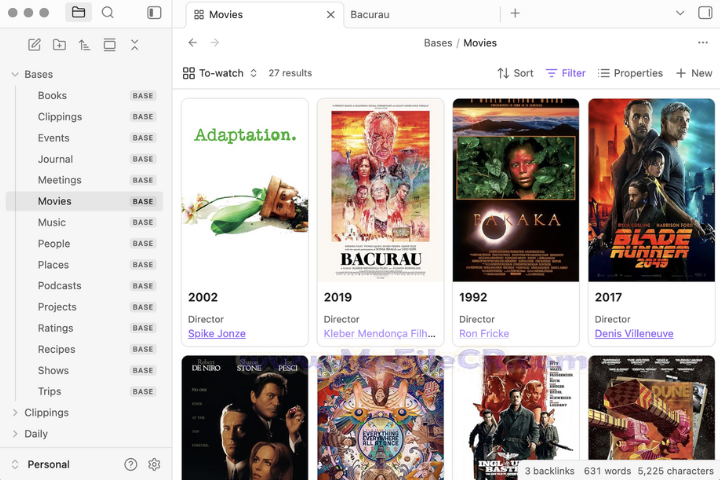This screenshot has width=720, height=480.
Task: Follow the Ron Fricke director link
Action: (x=484, y=334)
